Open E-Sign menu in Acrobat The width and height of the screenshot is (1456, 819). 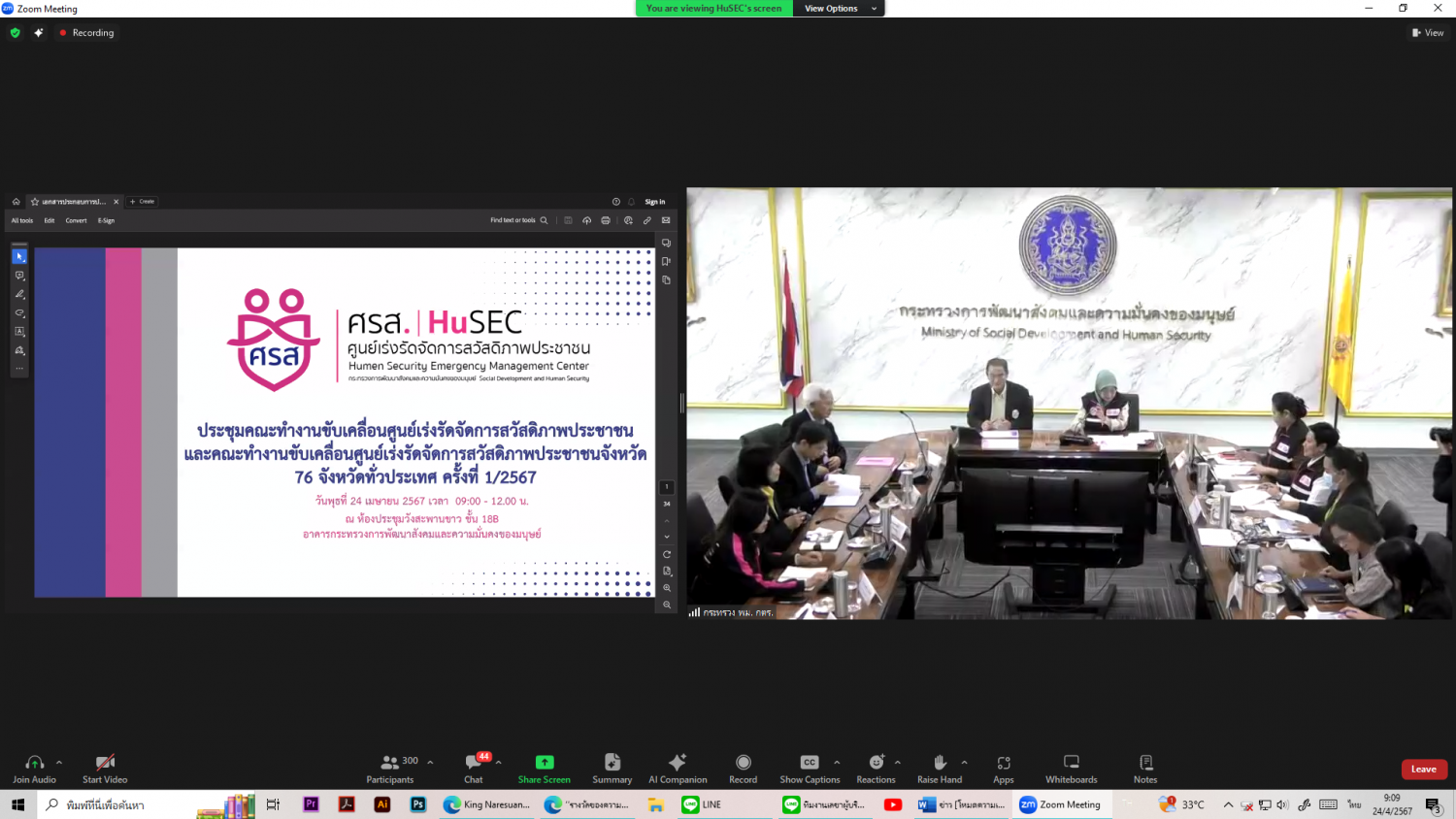(x=107, y=220)
